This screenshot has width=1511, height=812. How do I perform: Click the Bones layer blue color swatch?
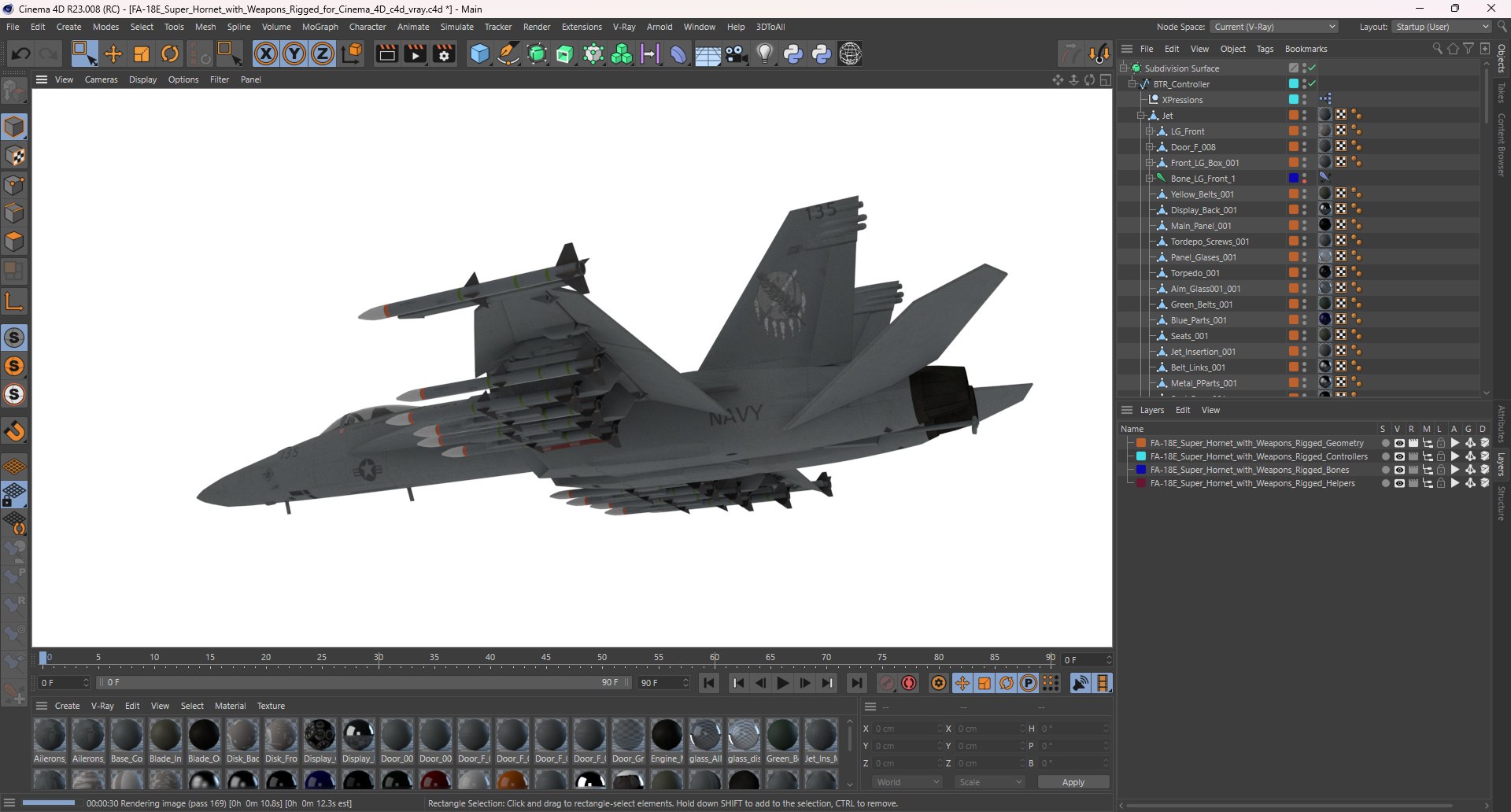pos(1141,470)
